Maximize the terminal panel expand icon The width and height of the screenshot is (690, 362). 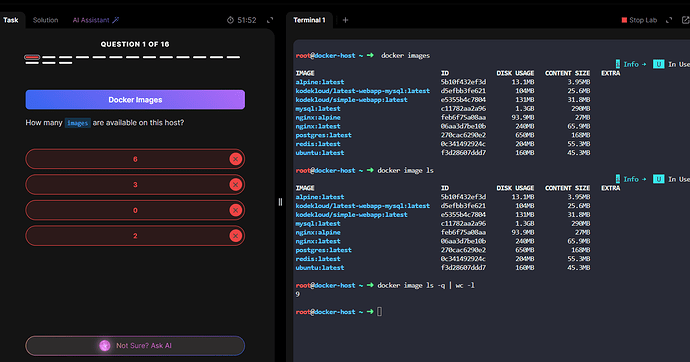[x=669, y=20]
